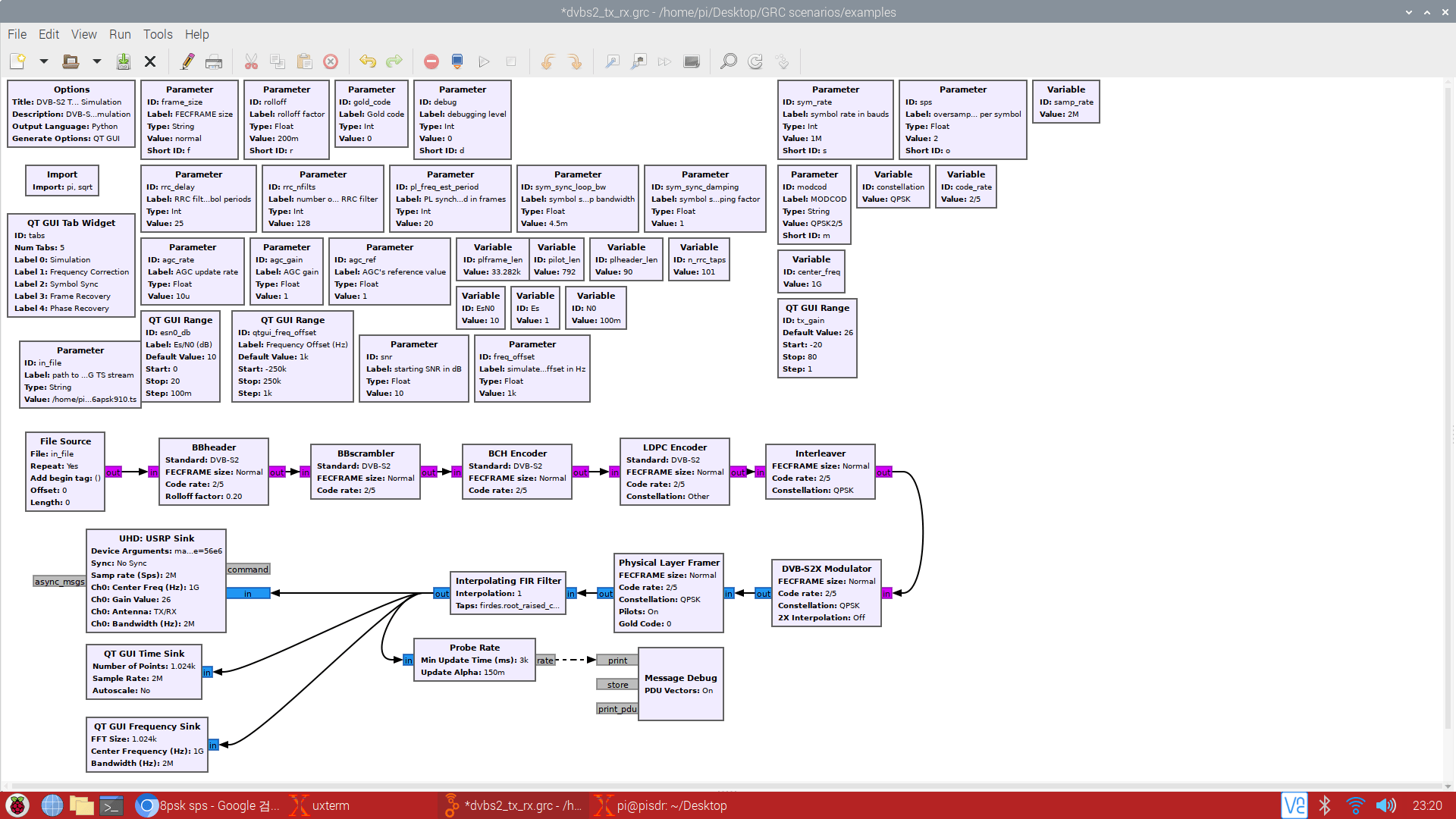This screenshot has width=1456, height=819.
Task: Open the Tools menu
Action: coord(158,34)
